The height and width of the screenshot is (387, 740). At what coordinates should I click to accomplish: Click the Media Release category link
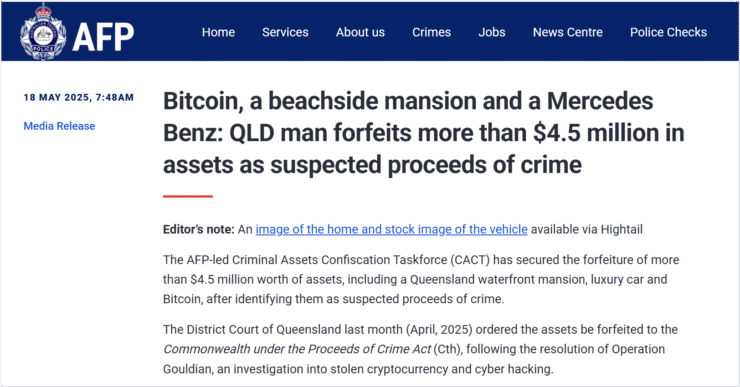tap(59, 126)
